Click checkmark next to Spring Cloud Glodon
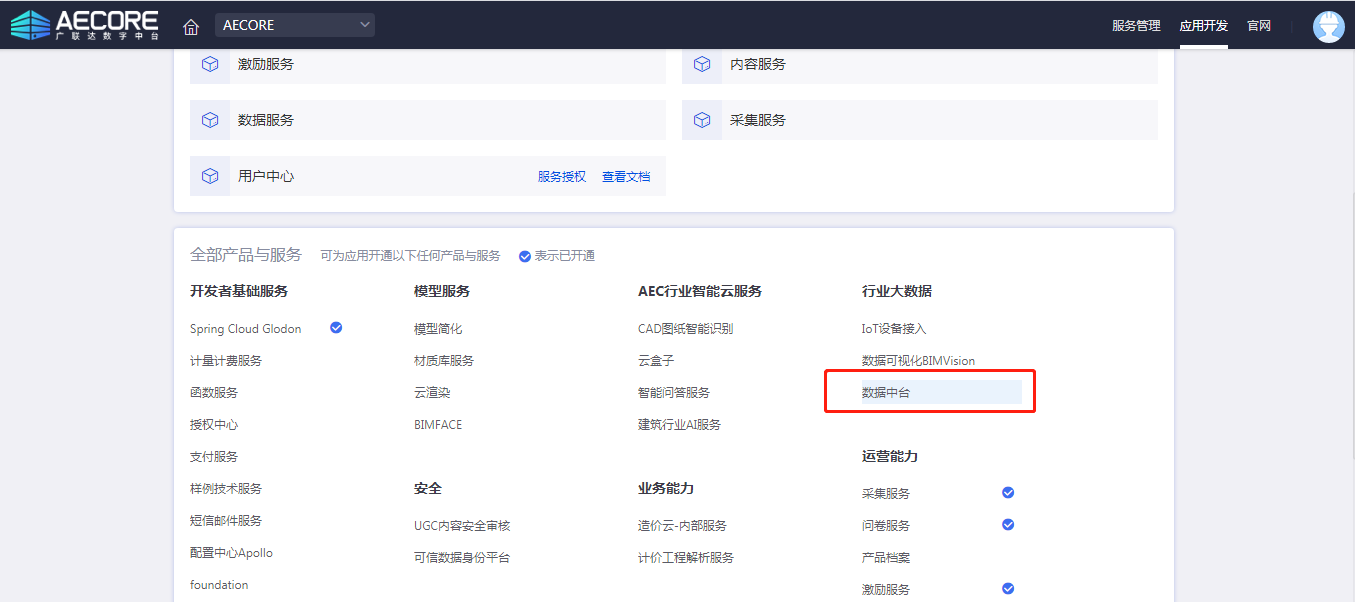The width and height of the screenshot is (1355, 602). [336, 327]
